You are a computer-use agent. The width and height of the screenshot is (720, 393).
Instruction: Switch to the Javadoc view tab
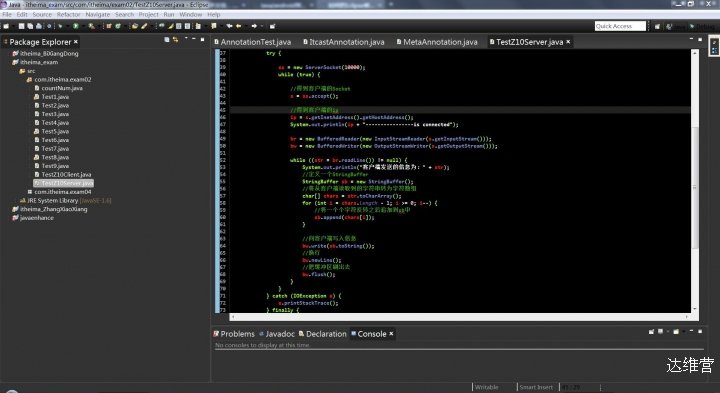click(x=277, y=334)
